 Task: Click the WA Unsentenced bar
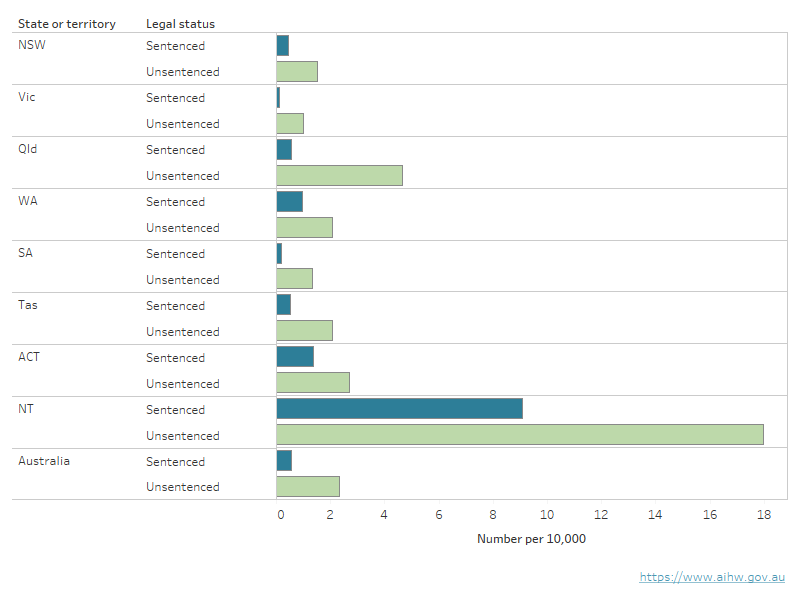point(304,227)
